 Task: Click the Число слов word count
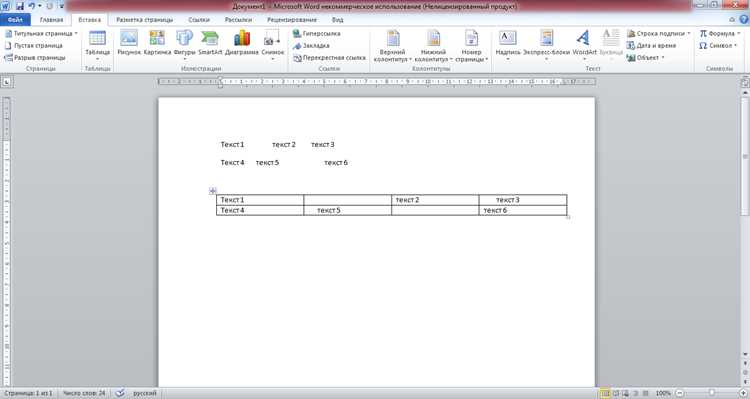pyautogui.click(x=84, y=393)
